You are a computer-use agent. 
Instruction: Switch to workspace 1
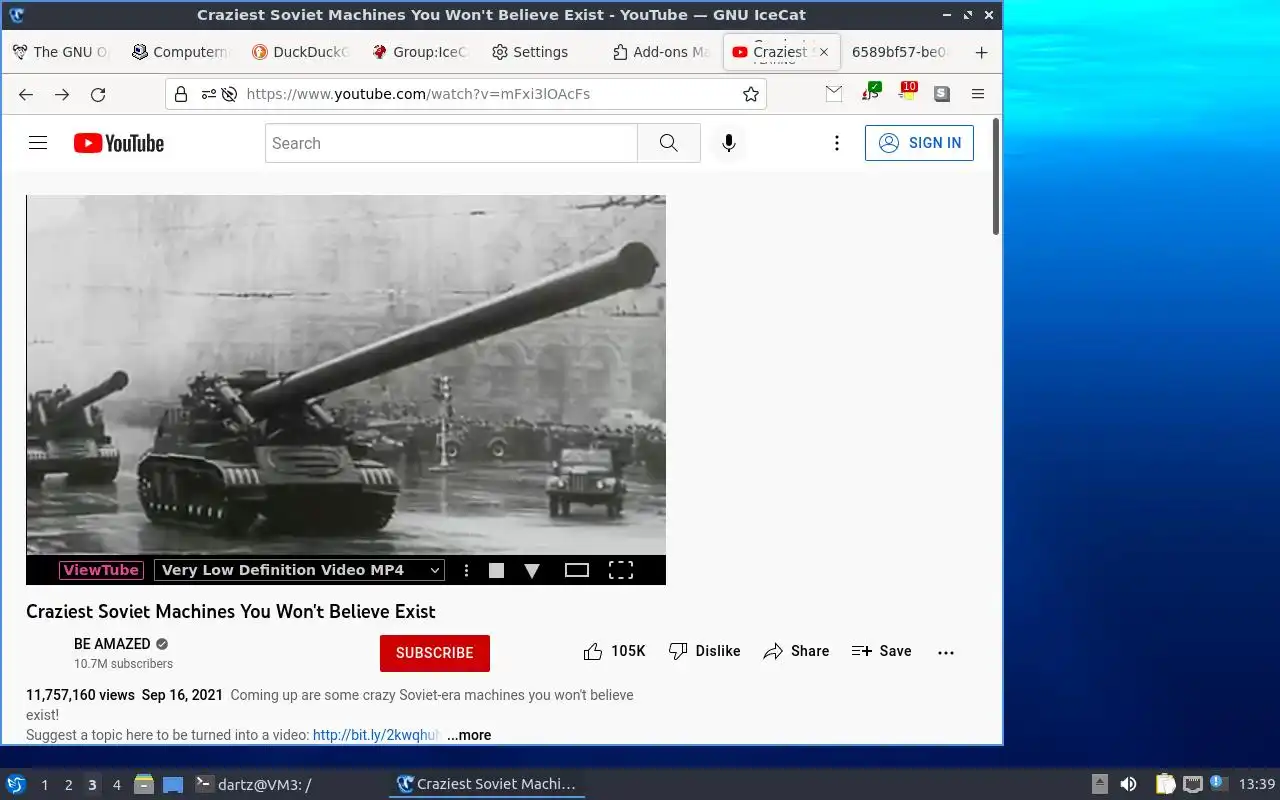coord(44,785)
